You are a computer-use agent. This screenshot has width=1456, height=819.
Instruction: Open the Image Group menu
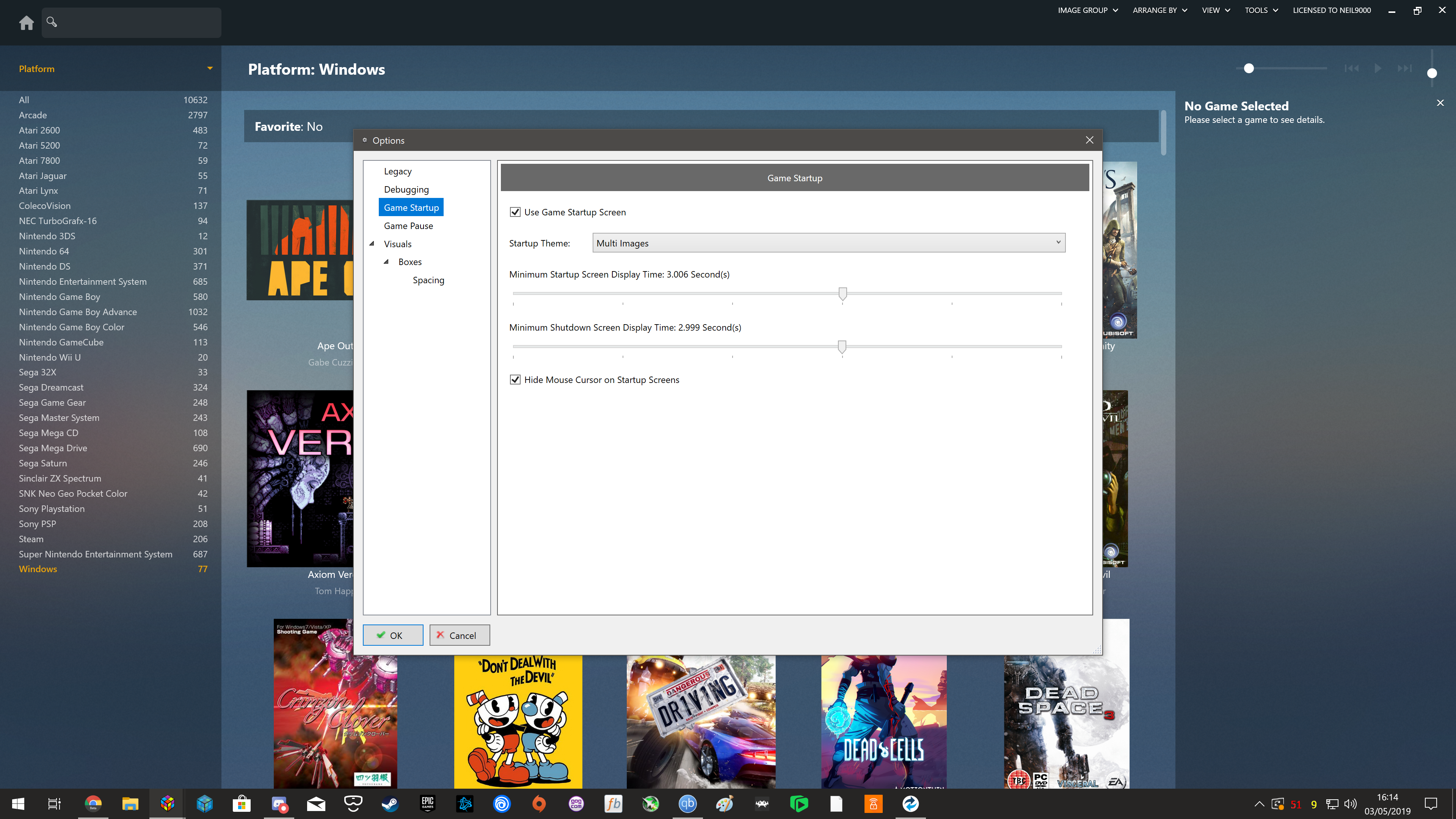coord(1087,10)
